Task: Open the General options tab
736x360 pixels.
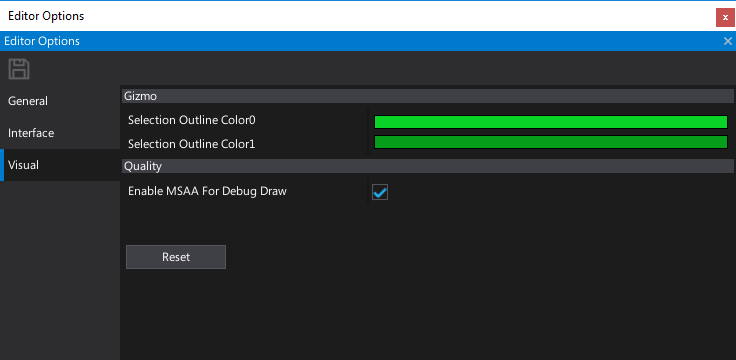Action: [60, 101]
